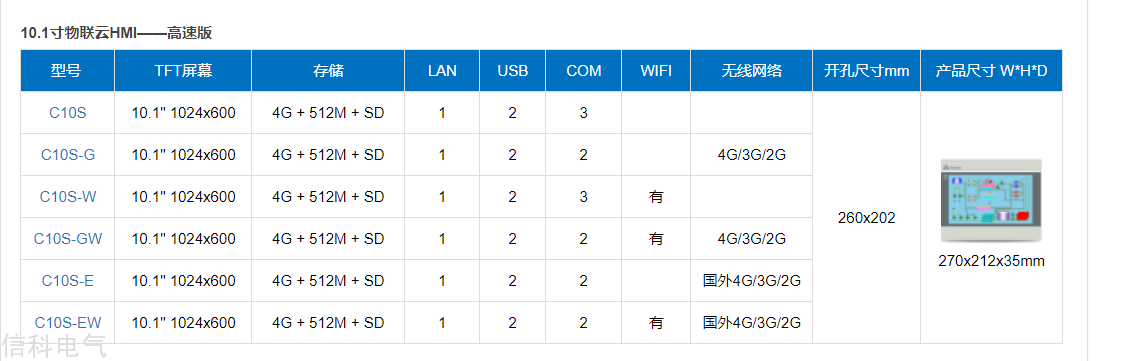Viewport: 1126px width, 361px height.
Task: Open the C10S-W model link
Action: 68,197
